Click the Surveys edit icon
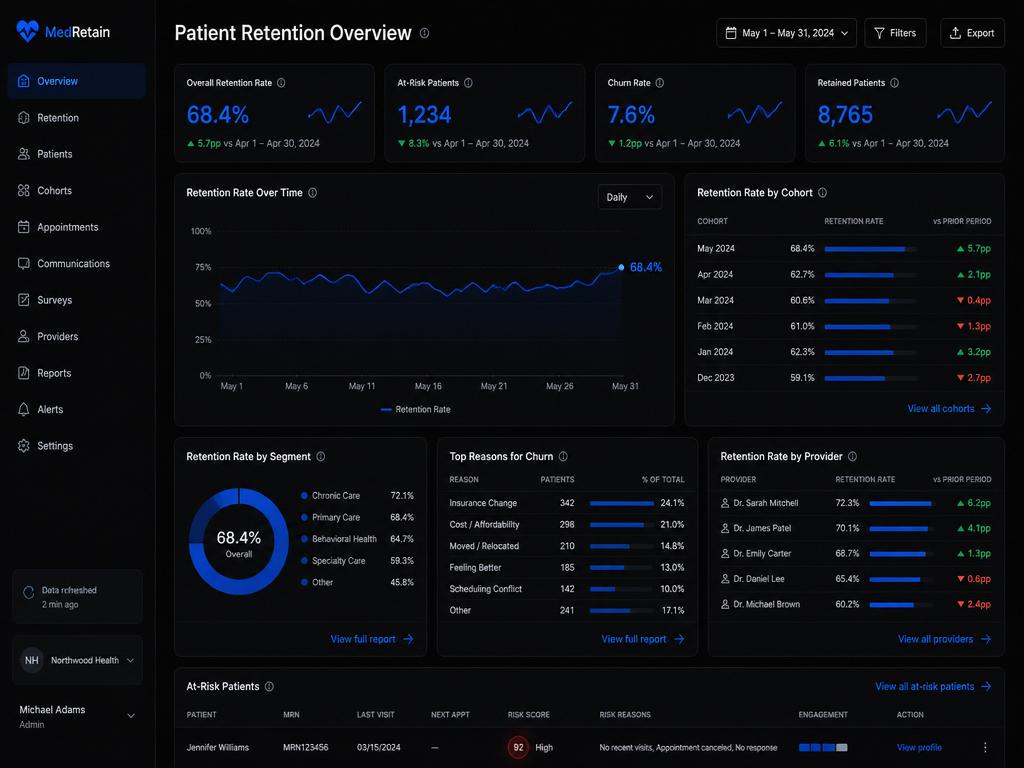Viewport: 1024px width, 768px height. (x=24, y=300)
